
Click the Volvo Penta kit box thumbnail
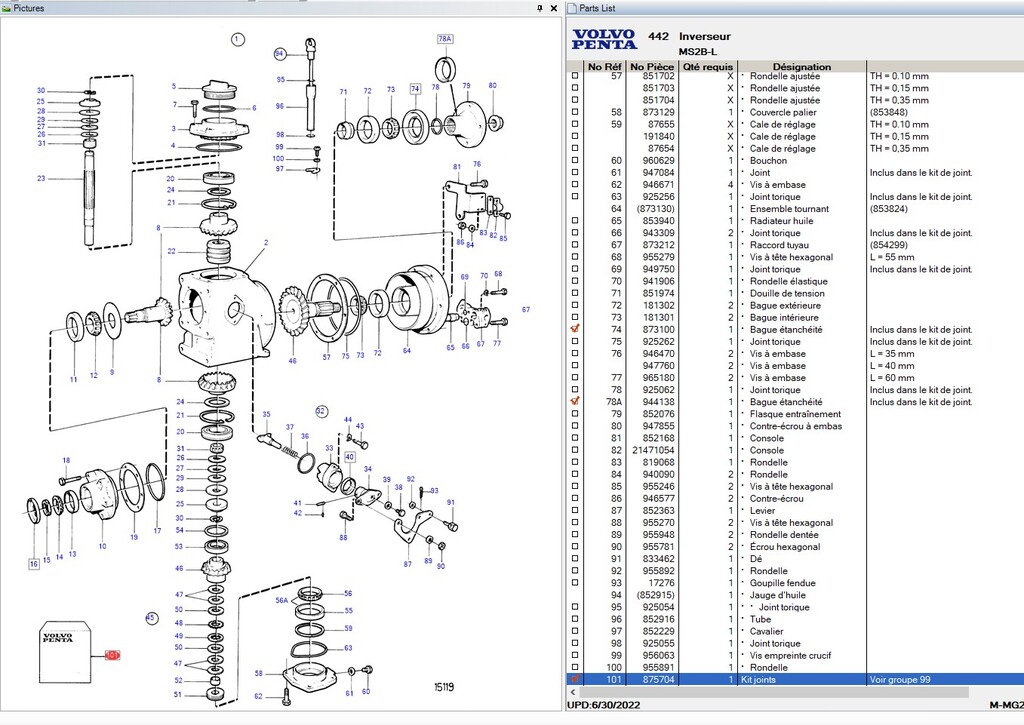(65, 652)
